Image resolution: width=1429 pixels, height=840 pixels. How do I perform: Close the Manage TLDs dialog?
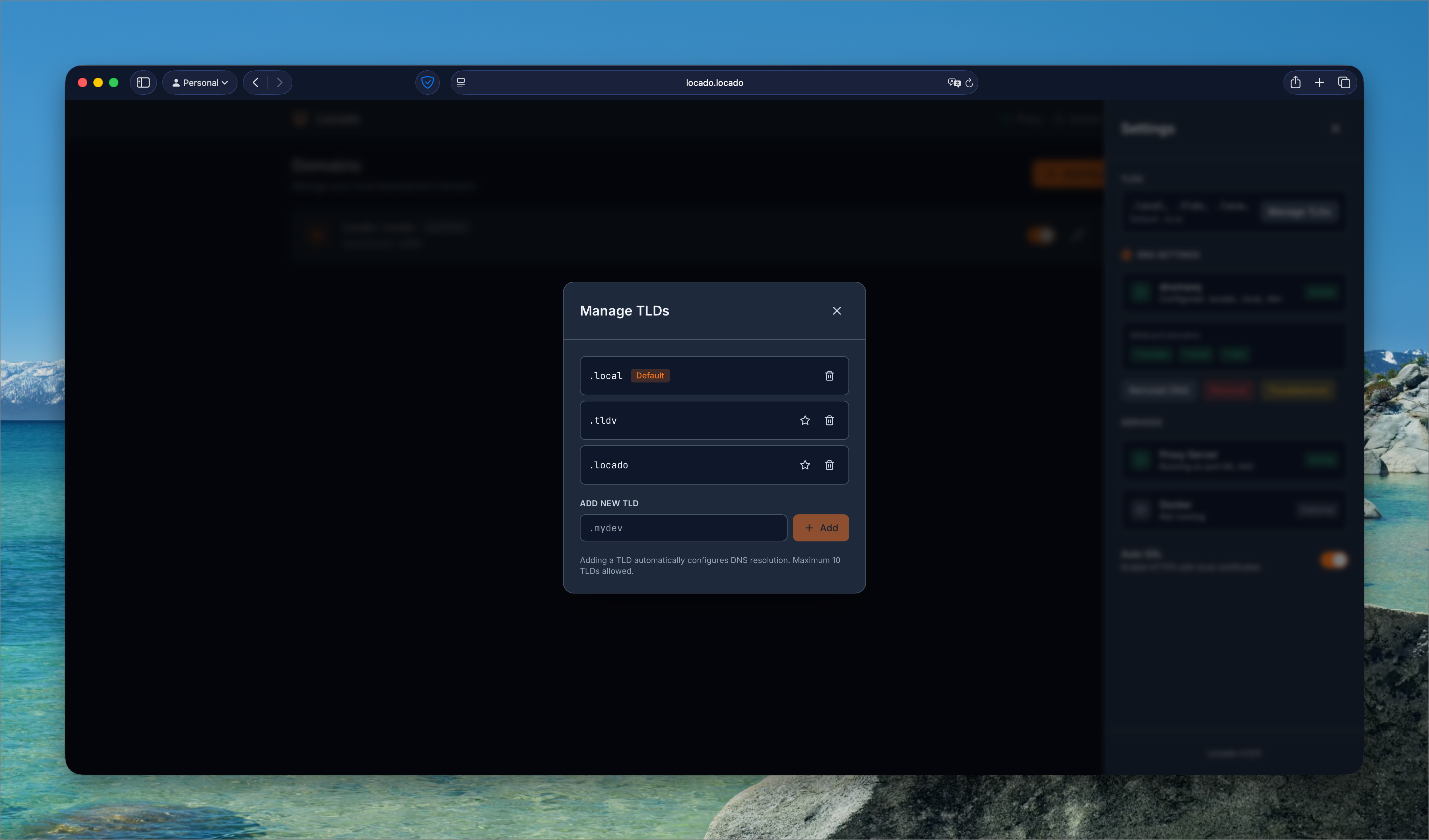pyautogui.click(x=836, y=311)
